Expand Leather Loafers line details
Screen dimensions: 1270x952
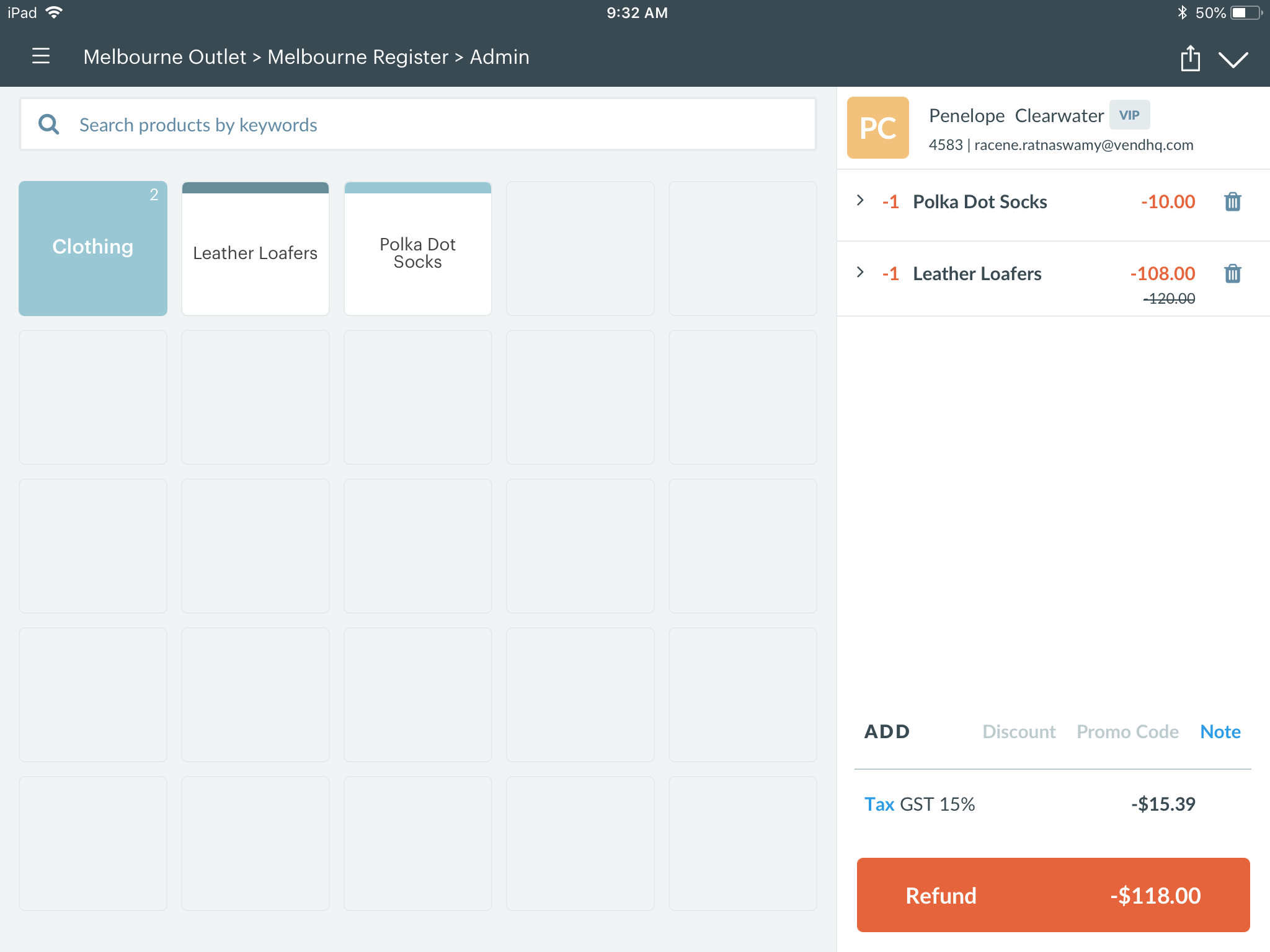click(x=860, y=273)
